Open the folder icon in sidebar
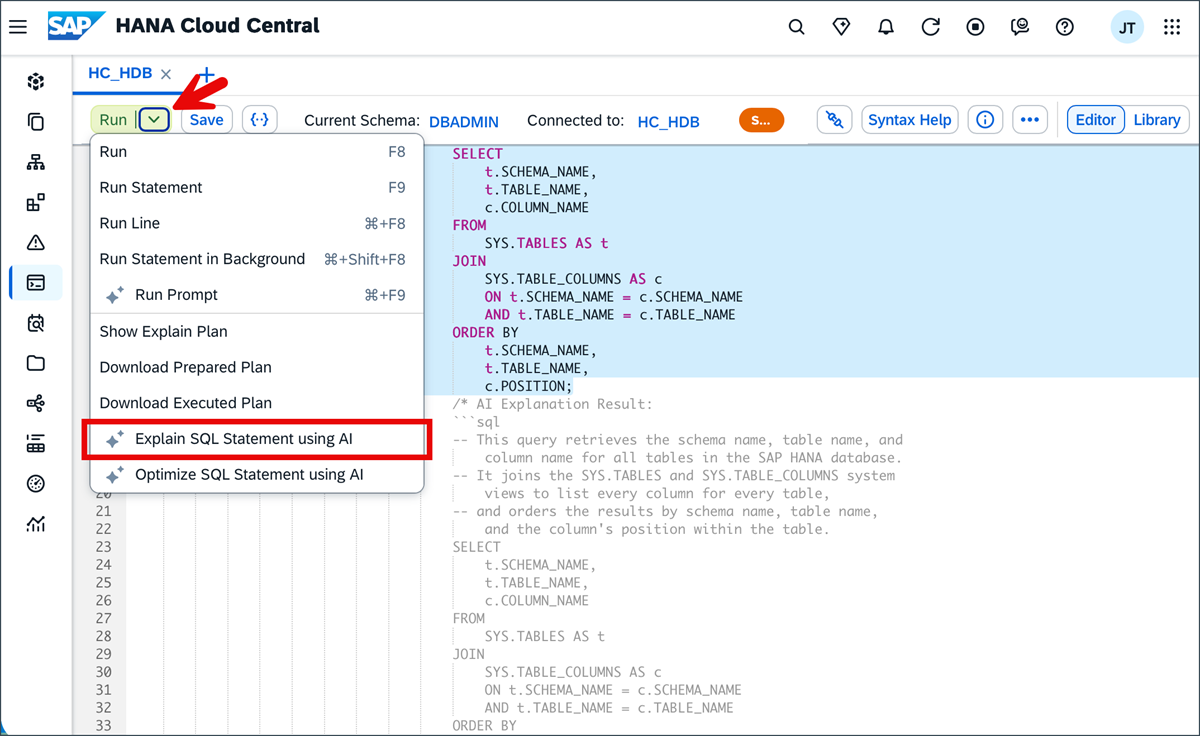Screen dimensions: 1200x736 pos(36,363)
